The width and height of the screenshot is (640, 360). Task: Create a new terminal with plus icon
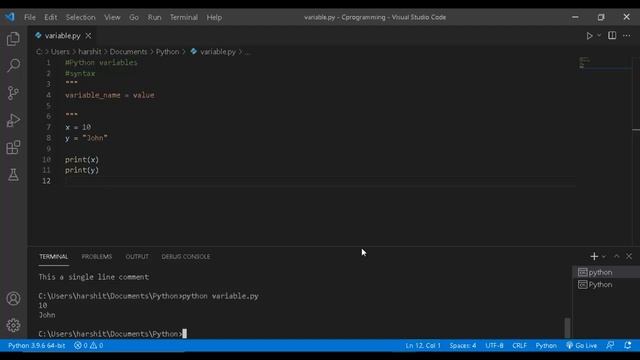coord(594,256)
